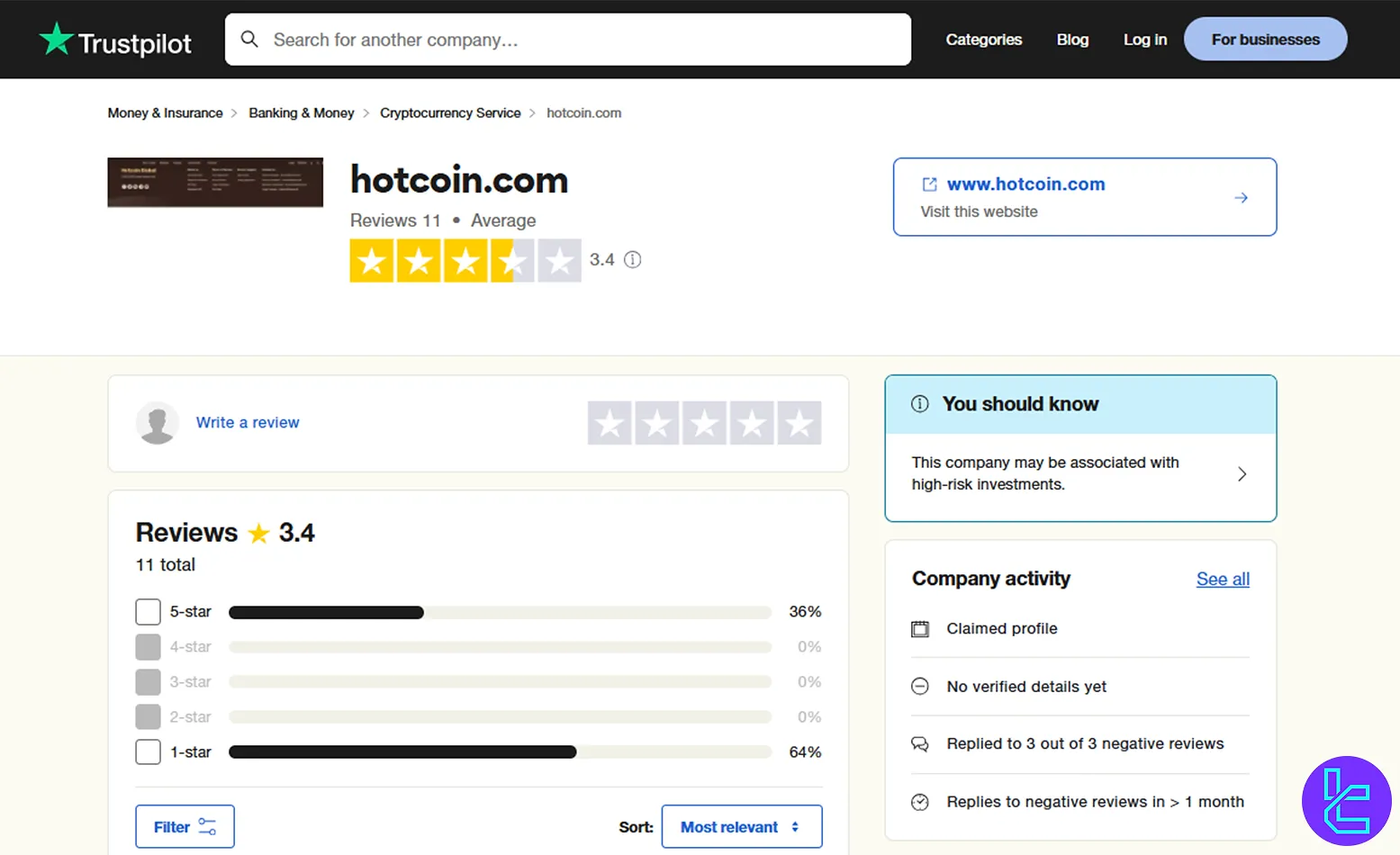Click the 5-star 36% rating bar
1400x855 pixels.
(x=500, y=612)
